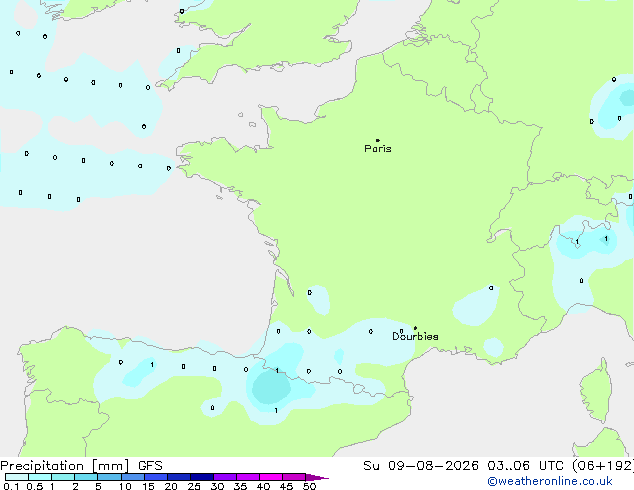Screen dimensions: 634x490
Task: Select the Dourbies marker dot
Action: (x=415, y=328)
